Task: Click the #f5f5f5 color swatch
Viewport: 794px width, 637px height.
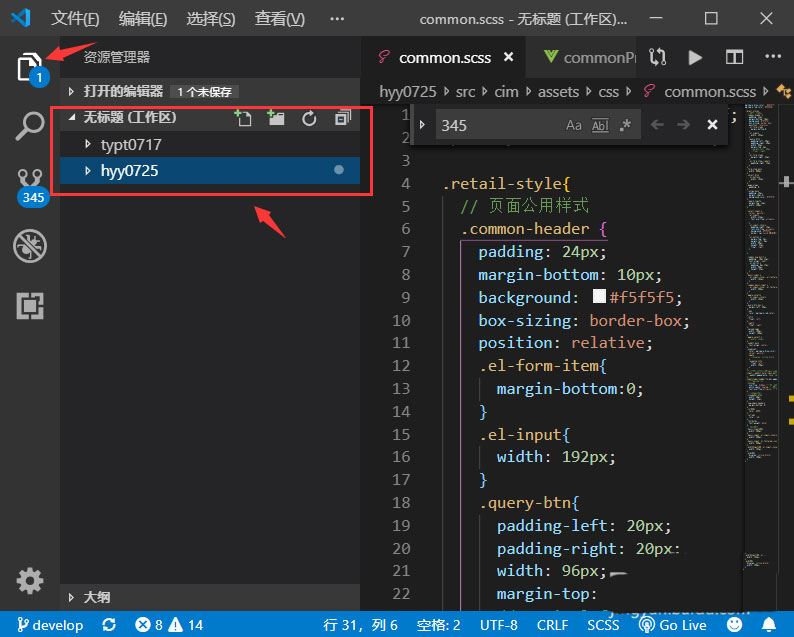Action: 599,297
